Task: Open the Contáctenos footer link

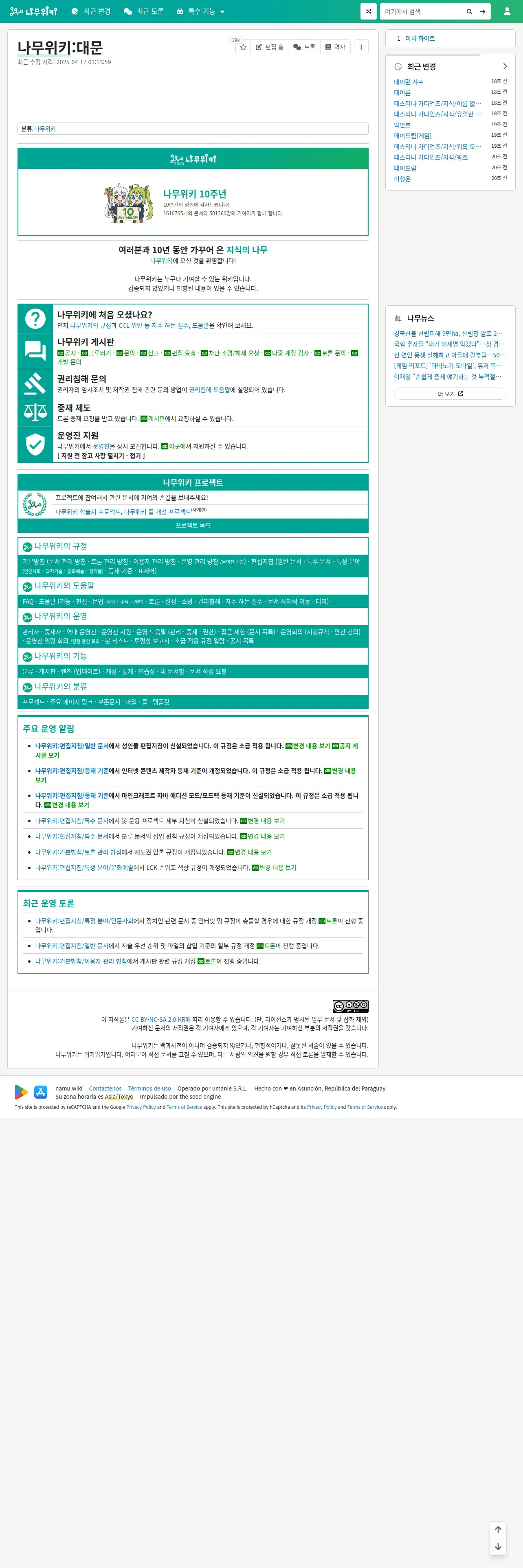Action: click(x=105, y=1088)
